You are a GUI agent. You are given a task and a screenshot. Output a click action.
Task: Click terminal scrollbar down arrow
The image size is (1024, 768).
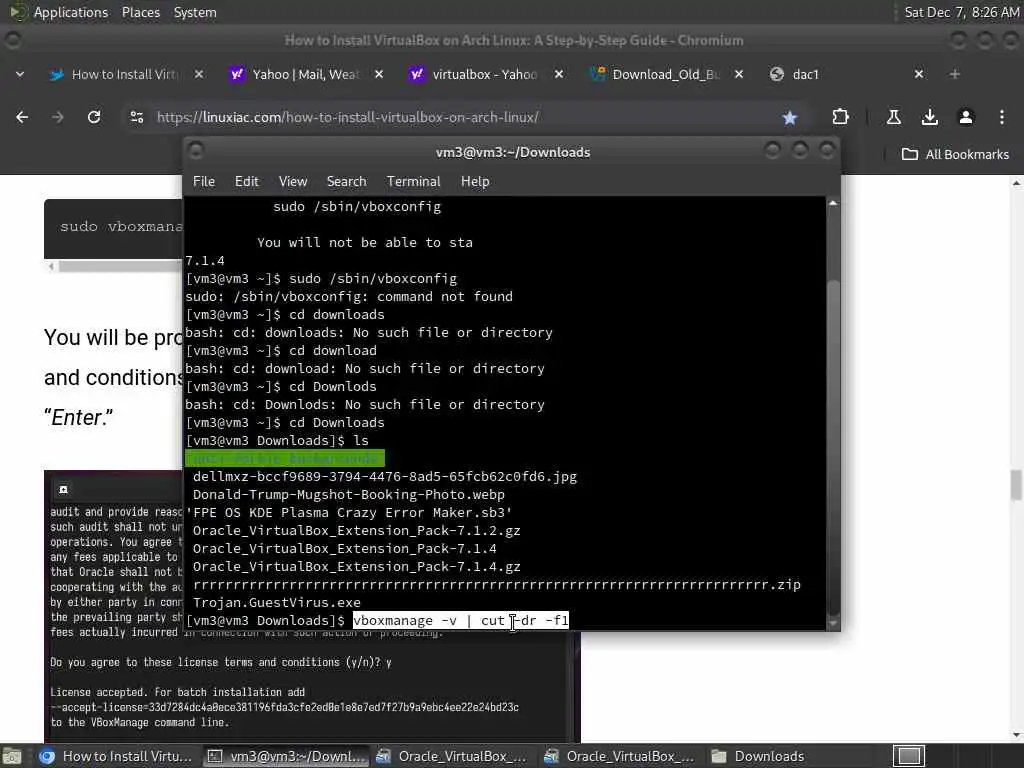(x=833, y=623)
